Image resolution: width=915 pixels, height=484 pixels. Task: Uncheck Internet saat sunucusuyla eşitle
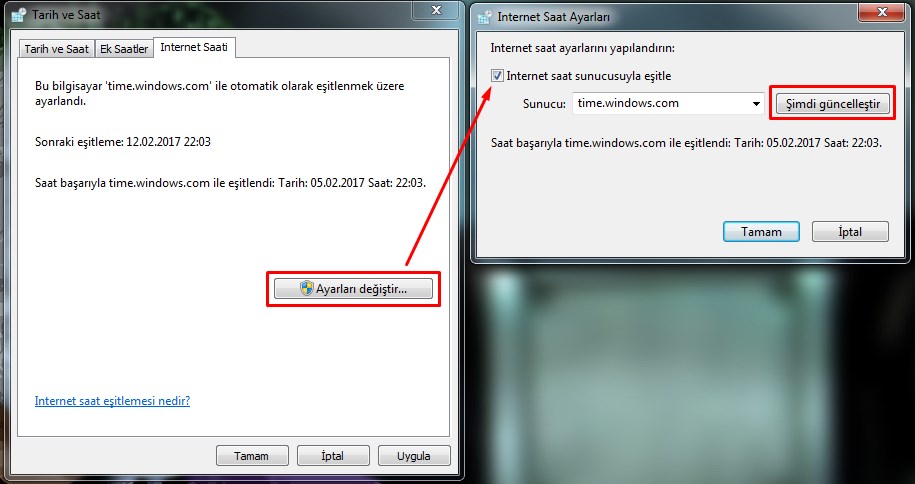498,75
